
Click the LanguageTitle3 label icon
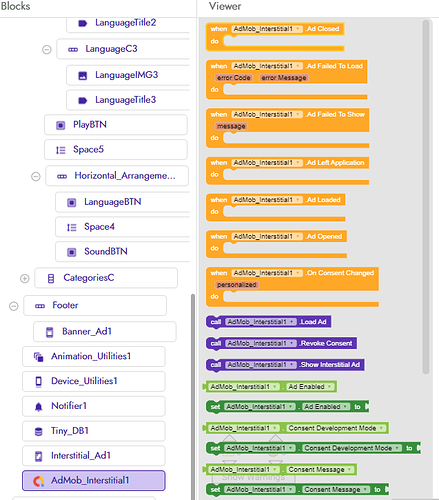(82, 100)
